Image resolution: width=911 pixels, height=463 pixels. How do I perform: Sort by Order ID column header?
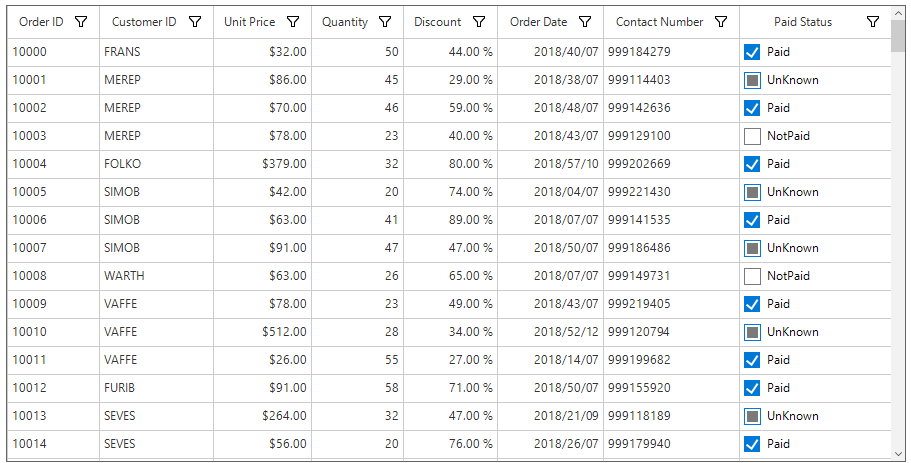coord(41,22)
